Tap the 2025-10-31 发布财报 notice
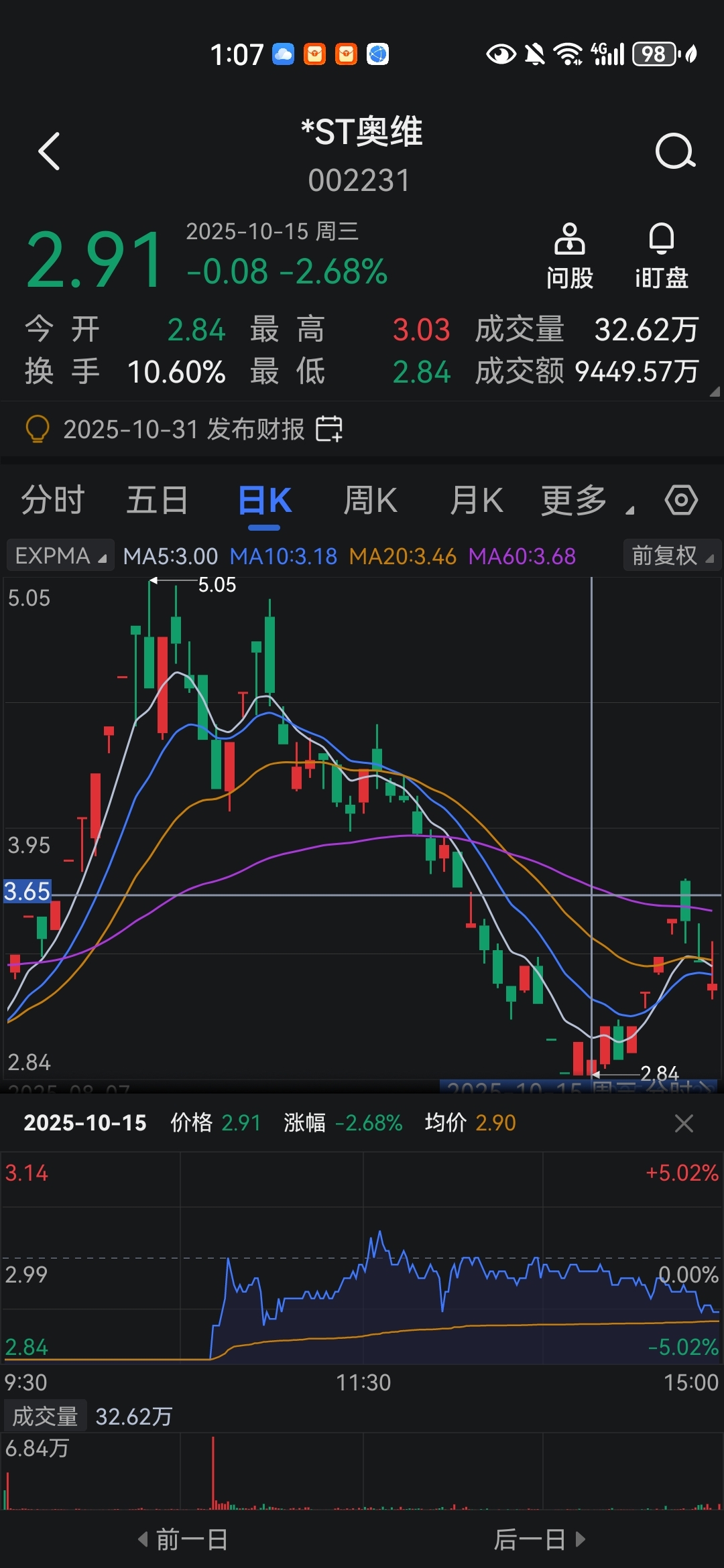Viewport: 724px width, 1568px height. (184, 429)
